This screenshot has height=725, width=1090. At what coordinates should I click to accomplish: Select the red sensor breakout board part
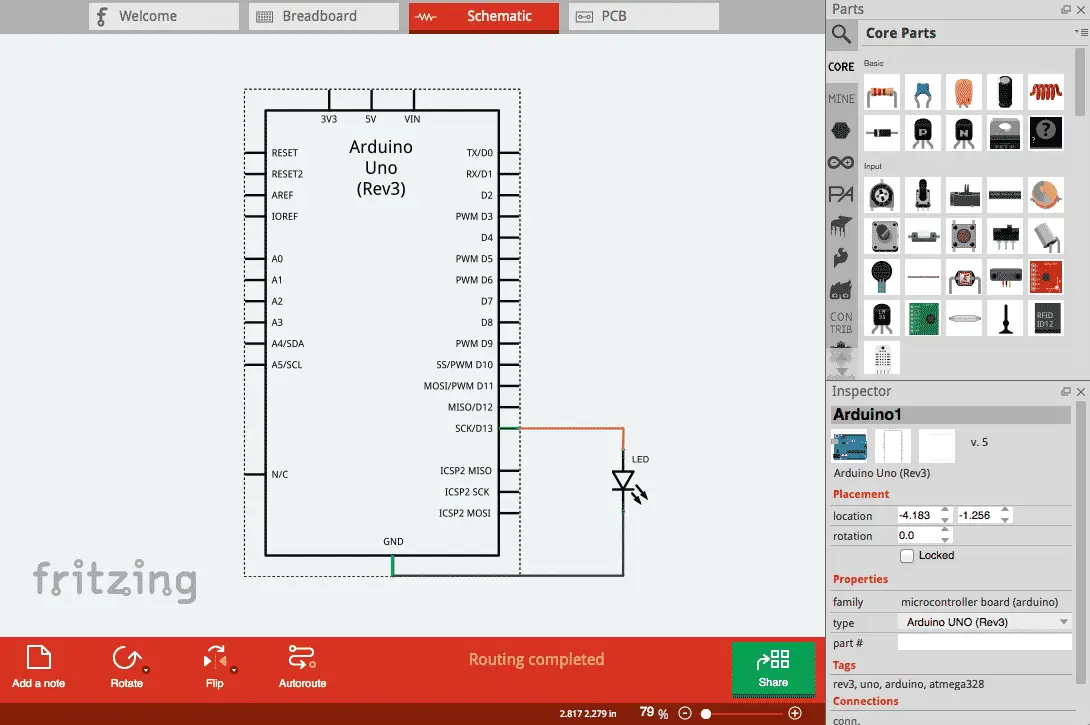[x=1046, y=277]
